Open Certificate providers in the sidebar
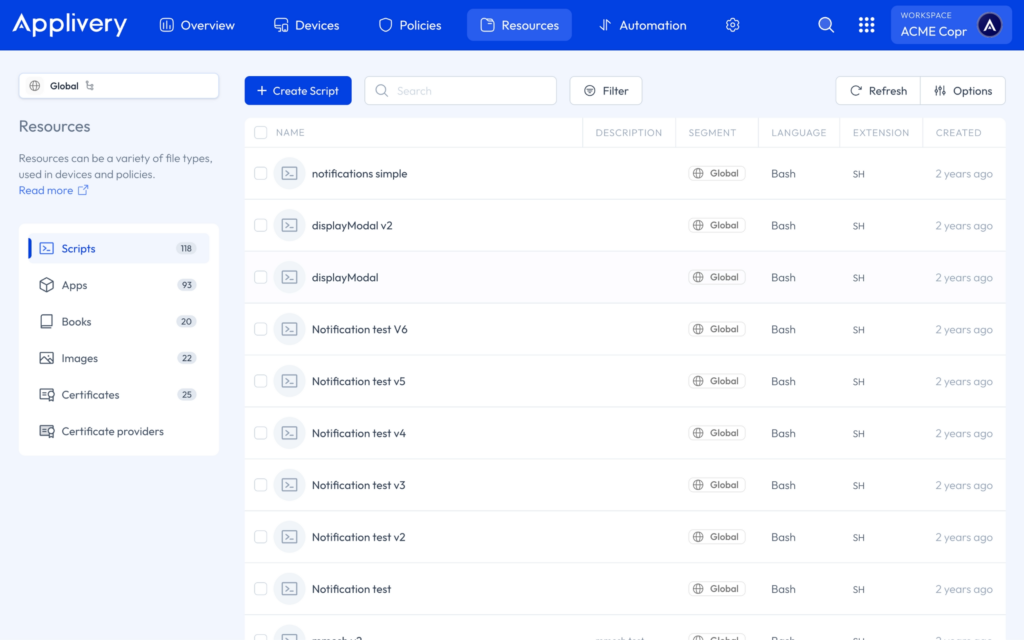 [112, 431]
